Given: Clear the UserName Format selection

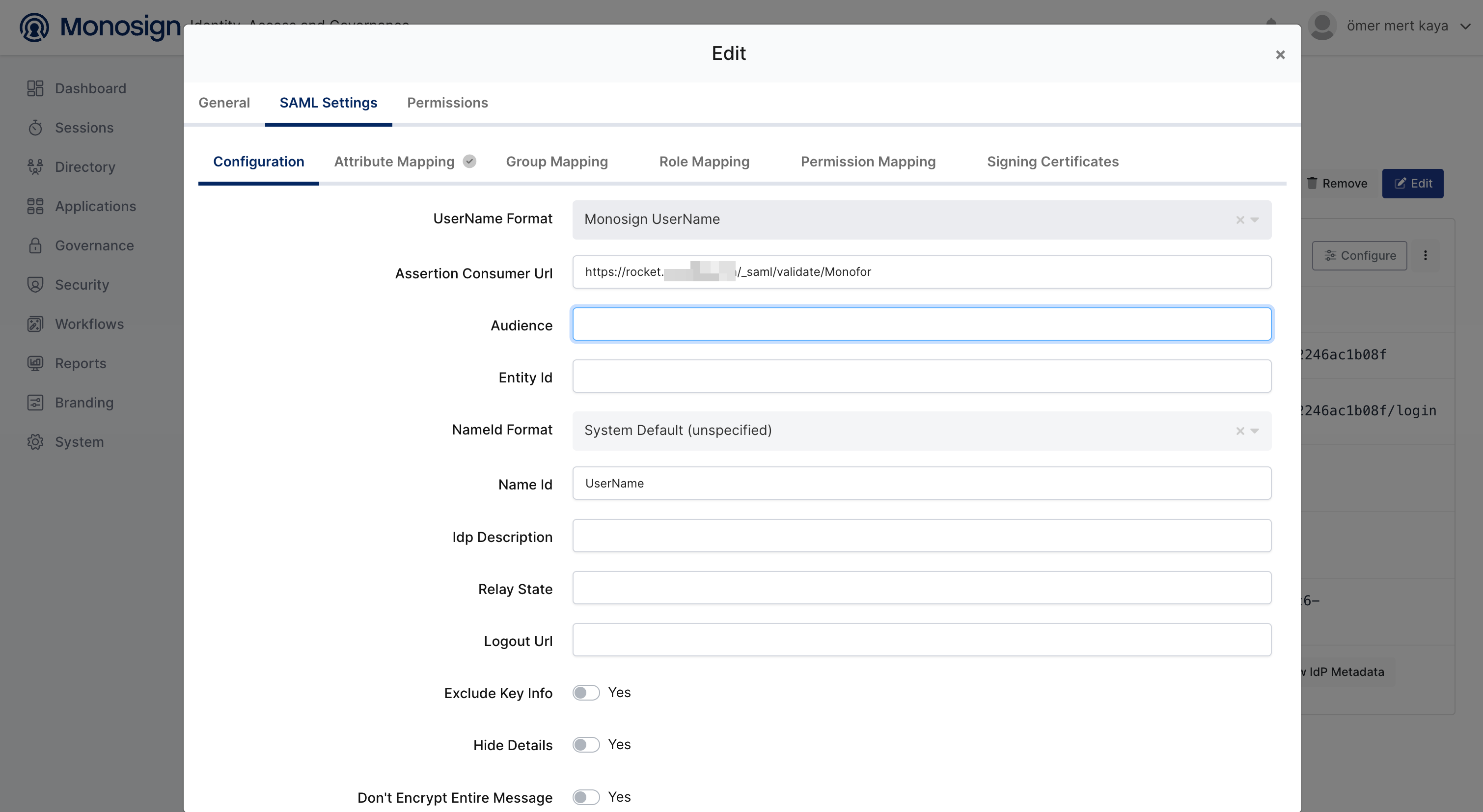Looking at the screenshot, I should pyautogui.click(x=1240, y=220).
